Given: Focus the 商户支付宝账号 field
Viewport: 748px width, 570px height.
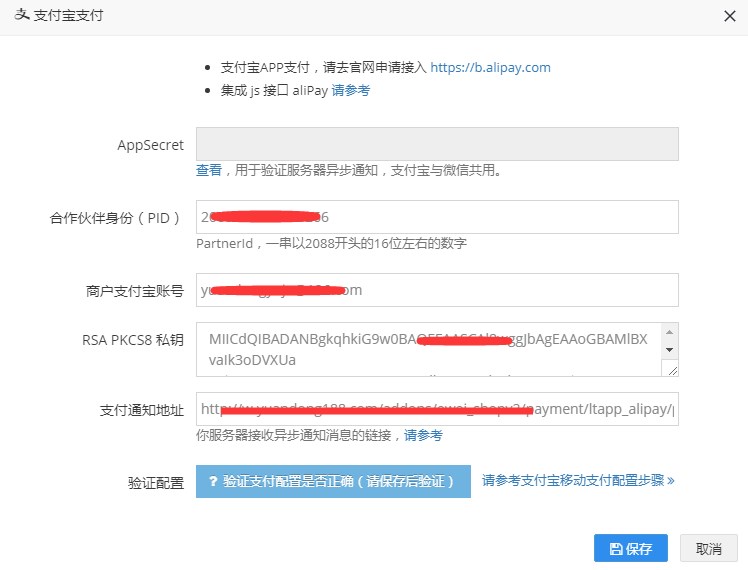Looking at the screenshot, I should click(x=437, y=290).
